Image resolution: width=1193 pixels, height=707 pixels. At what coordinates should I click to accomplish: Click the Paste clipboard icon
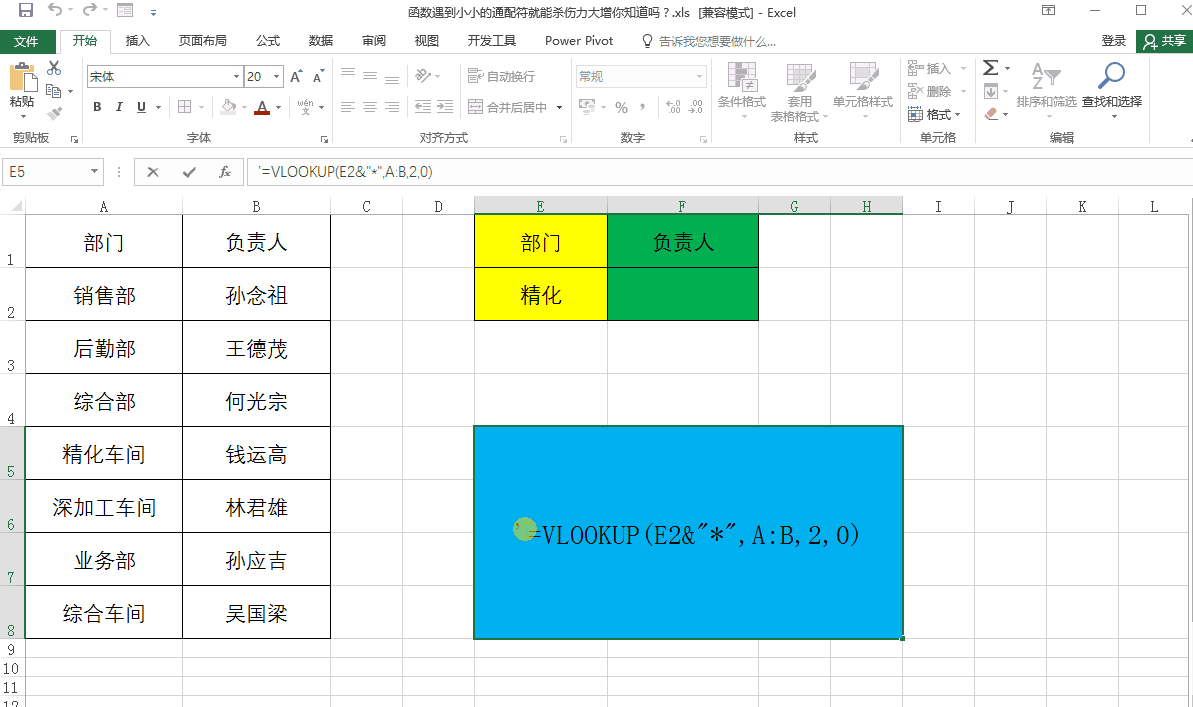click(x=22, y=78)
